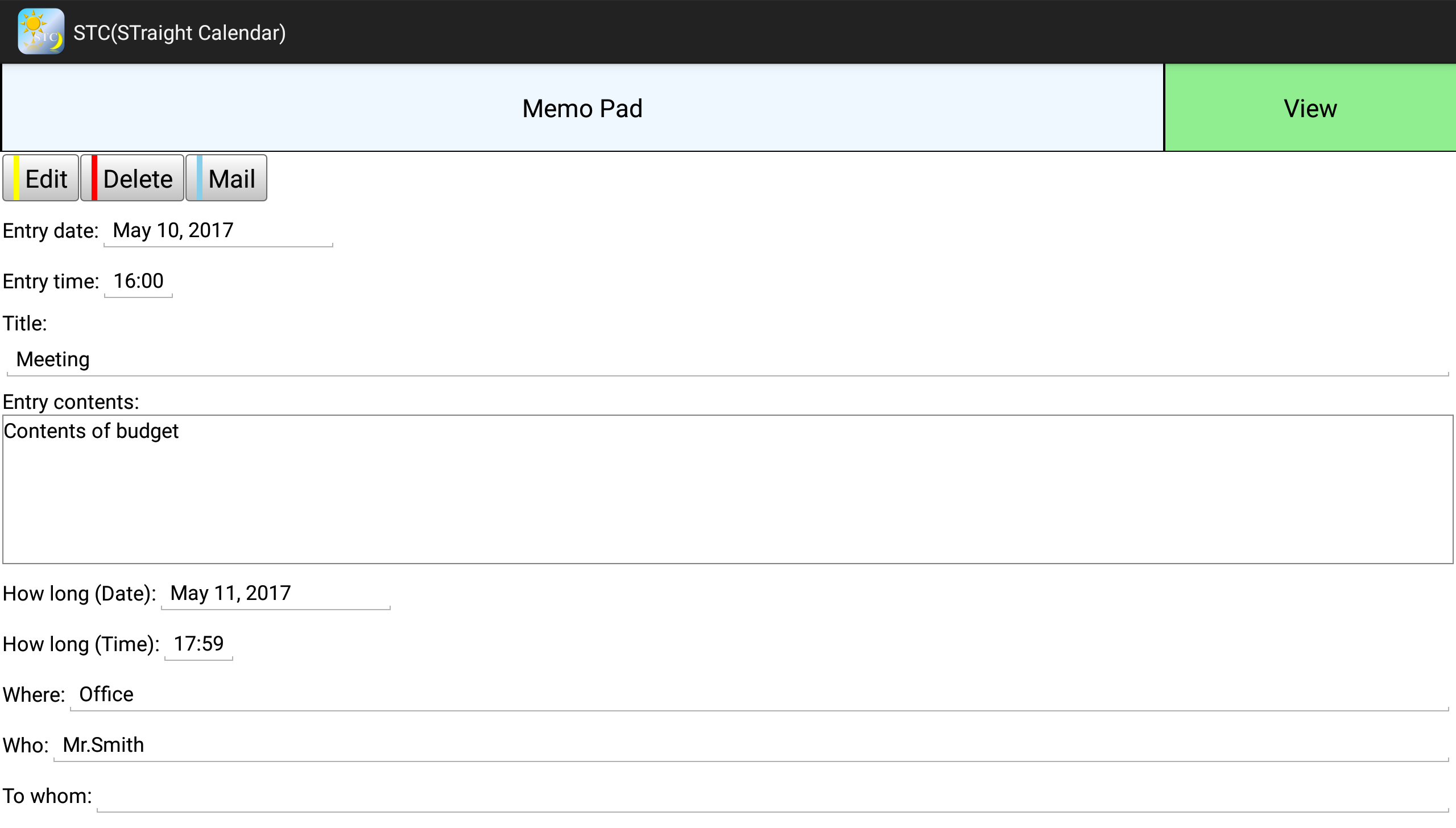The image size is (1456, 828).
Task: Focus the Title field containing Meeting
Action: pos(727,360)
